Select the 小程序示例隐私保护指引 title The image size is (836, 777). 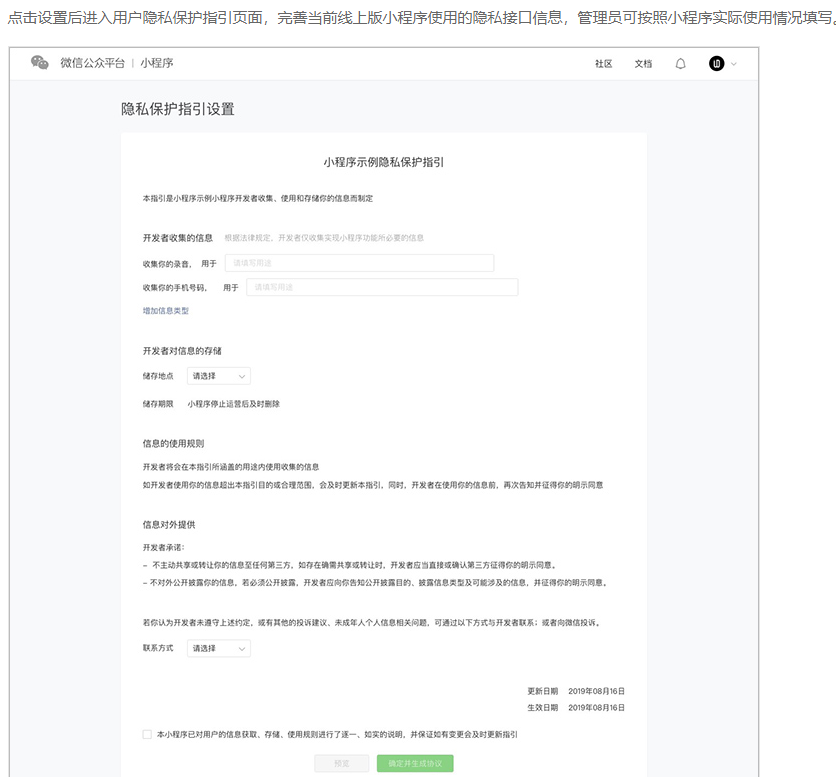383,162
